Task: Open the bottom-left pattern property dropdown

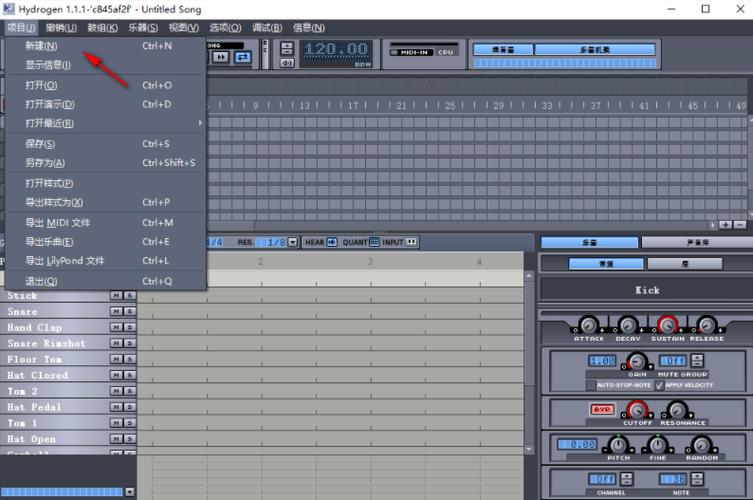Action: [130, 492]
